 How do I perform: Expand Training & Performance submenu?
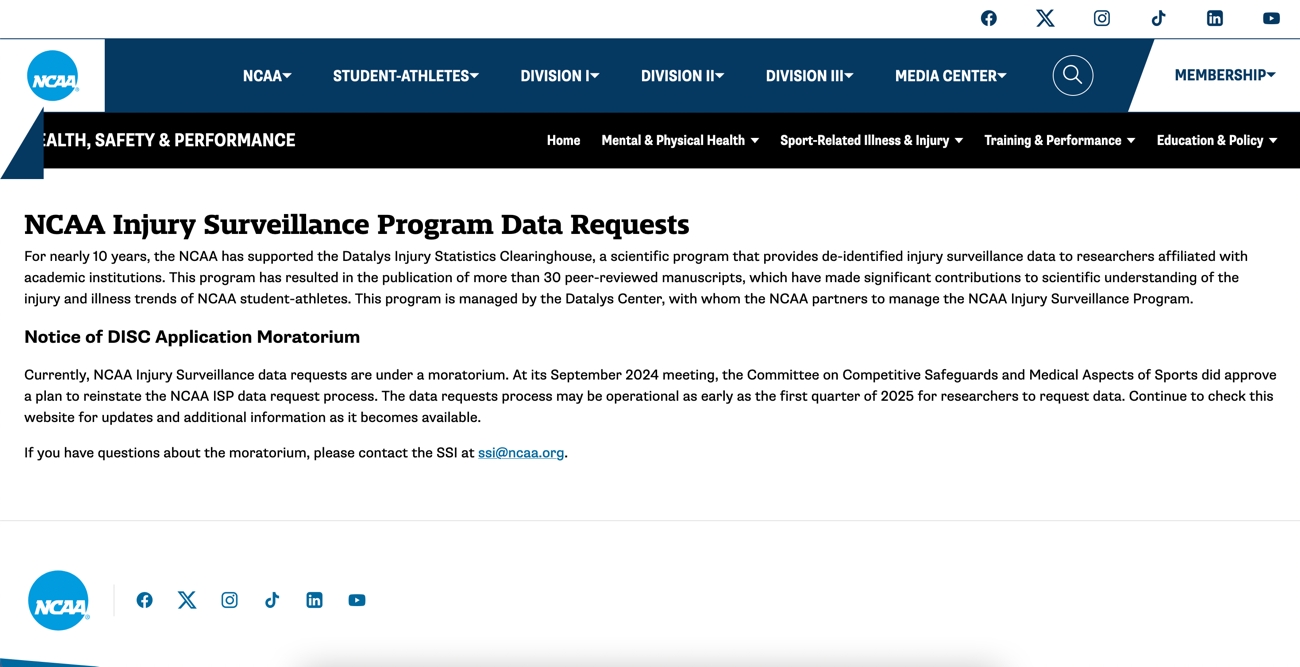pos(1060,140)
